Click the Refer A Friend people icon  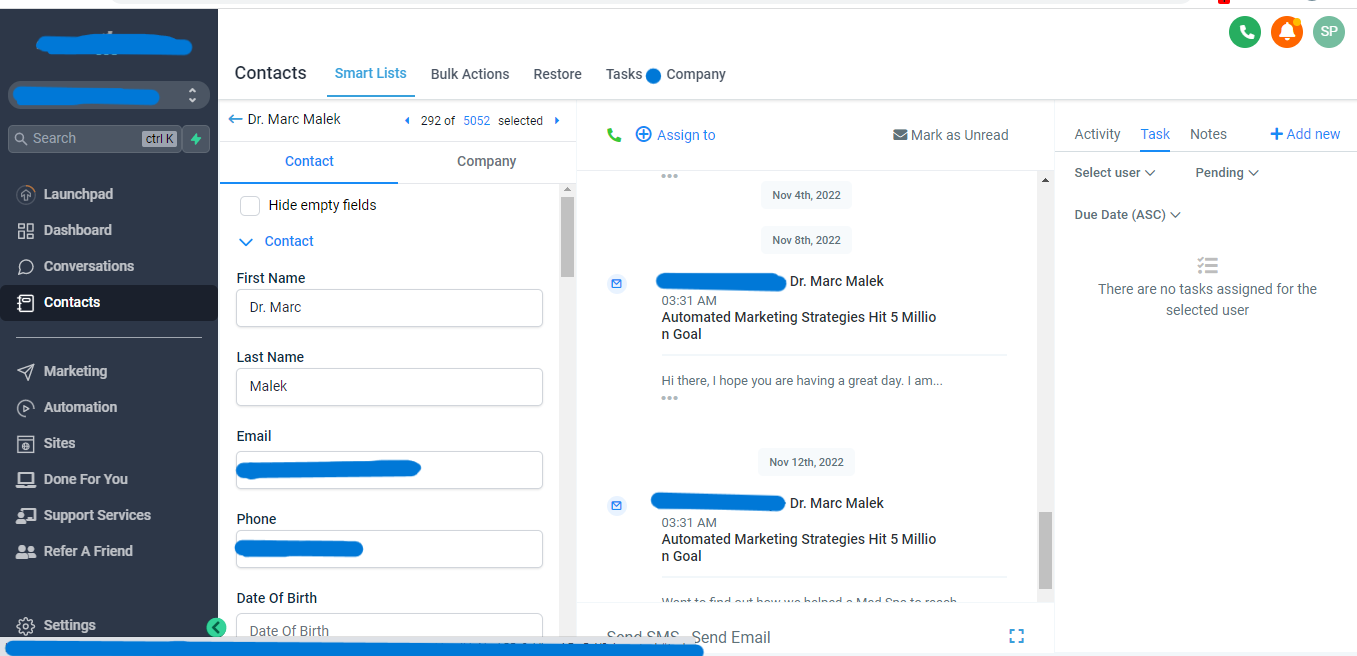tap(26, 551)
